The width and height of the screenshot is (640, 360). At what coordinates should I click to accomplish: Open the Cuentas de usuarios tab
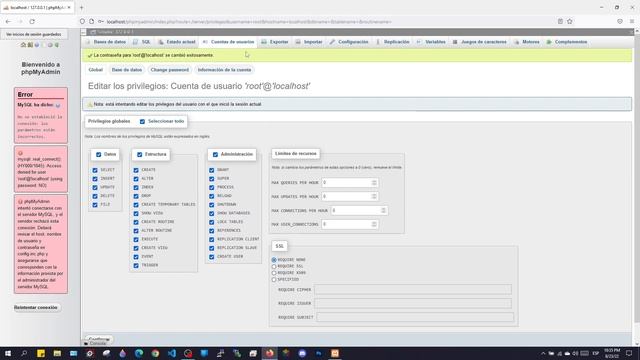pos(229,42)
